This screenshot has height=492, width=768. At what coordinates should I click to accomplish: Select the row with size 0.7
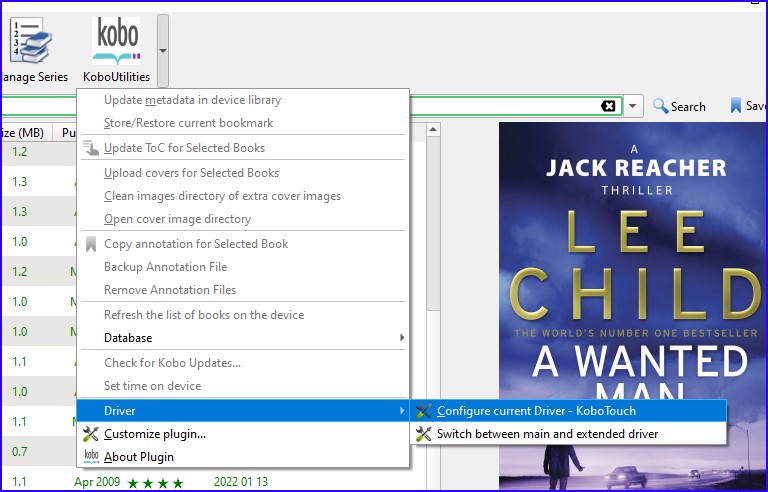click(x=39, y=452)
